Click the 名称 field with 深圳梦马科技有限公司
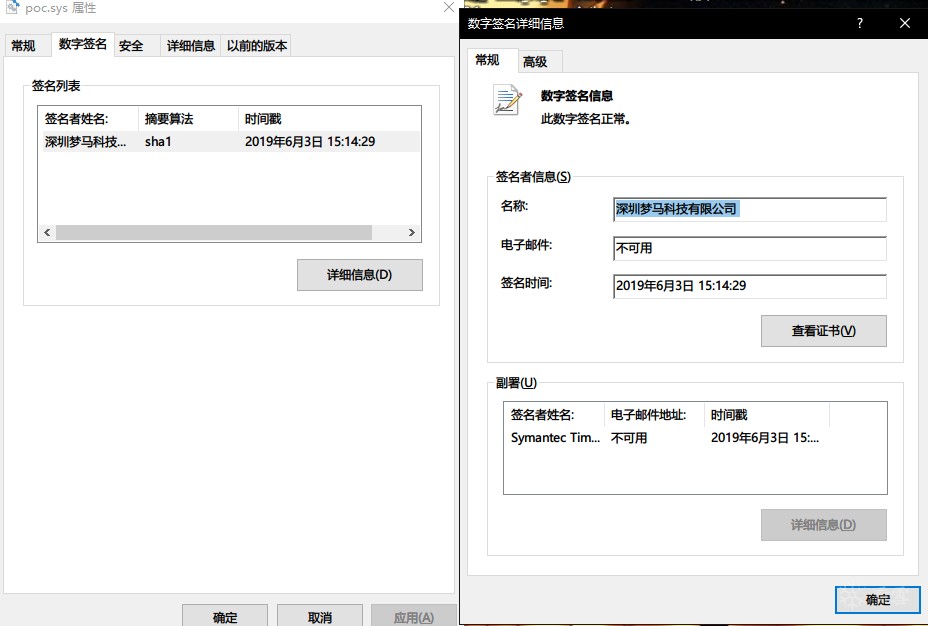This screenshot has height=626, width=928. click(750, 209)
